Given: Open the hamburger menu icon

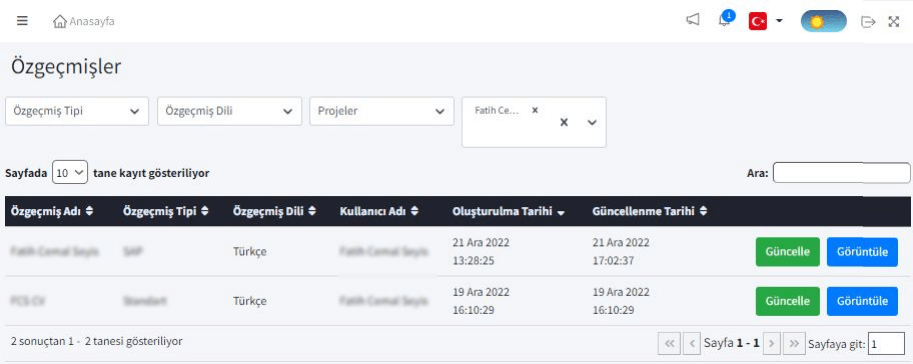Looking at the screenshot, I should coord(22,21).
